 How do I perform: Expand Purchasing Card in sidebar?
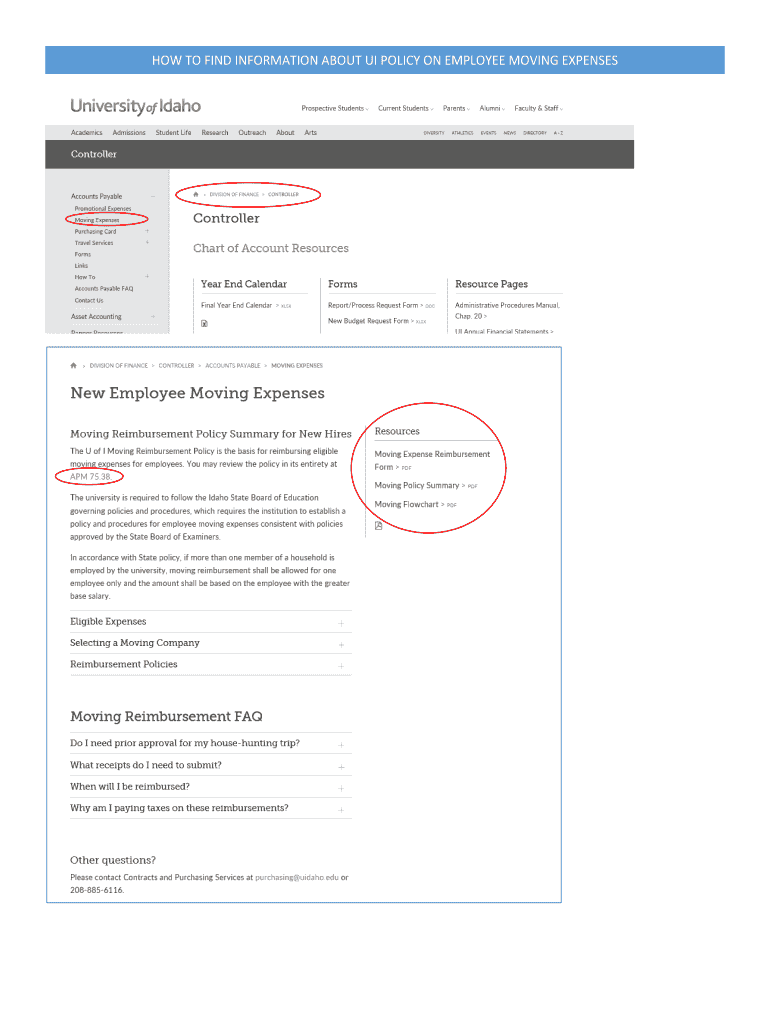[147, 231]
